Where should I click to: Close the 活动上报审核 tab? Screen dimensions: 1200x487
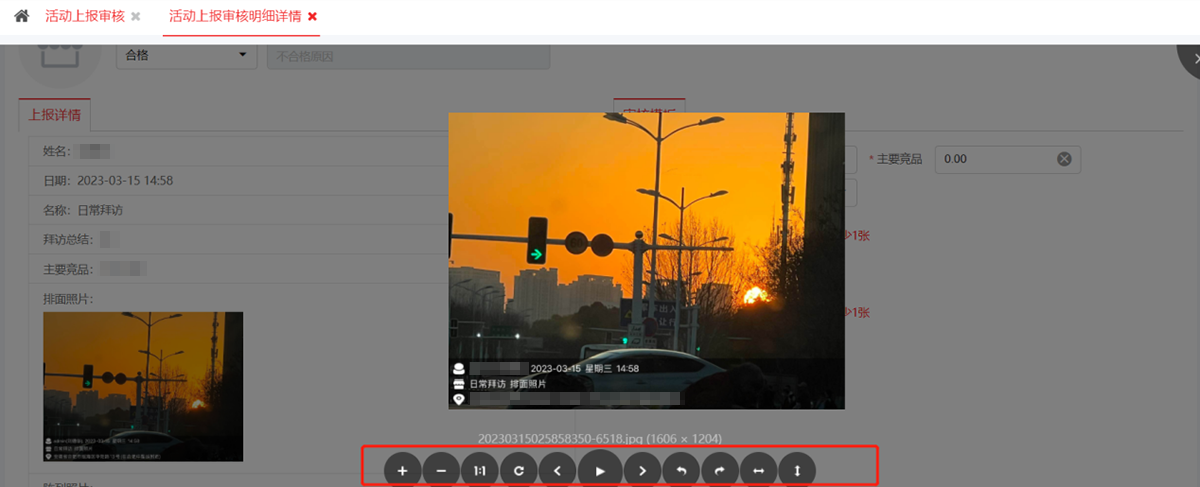(136, 17)
